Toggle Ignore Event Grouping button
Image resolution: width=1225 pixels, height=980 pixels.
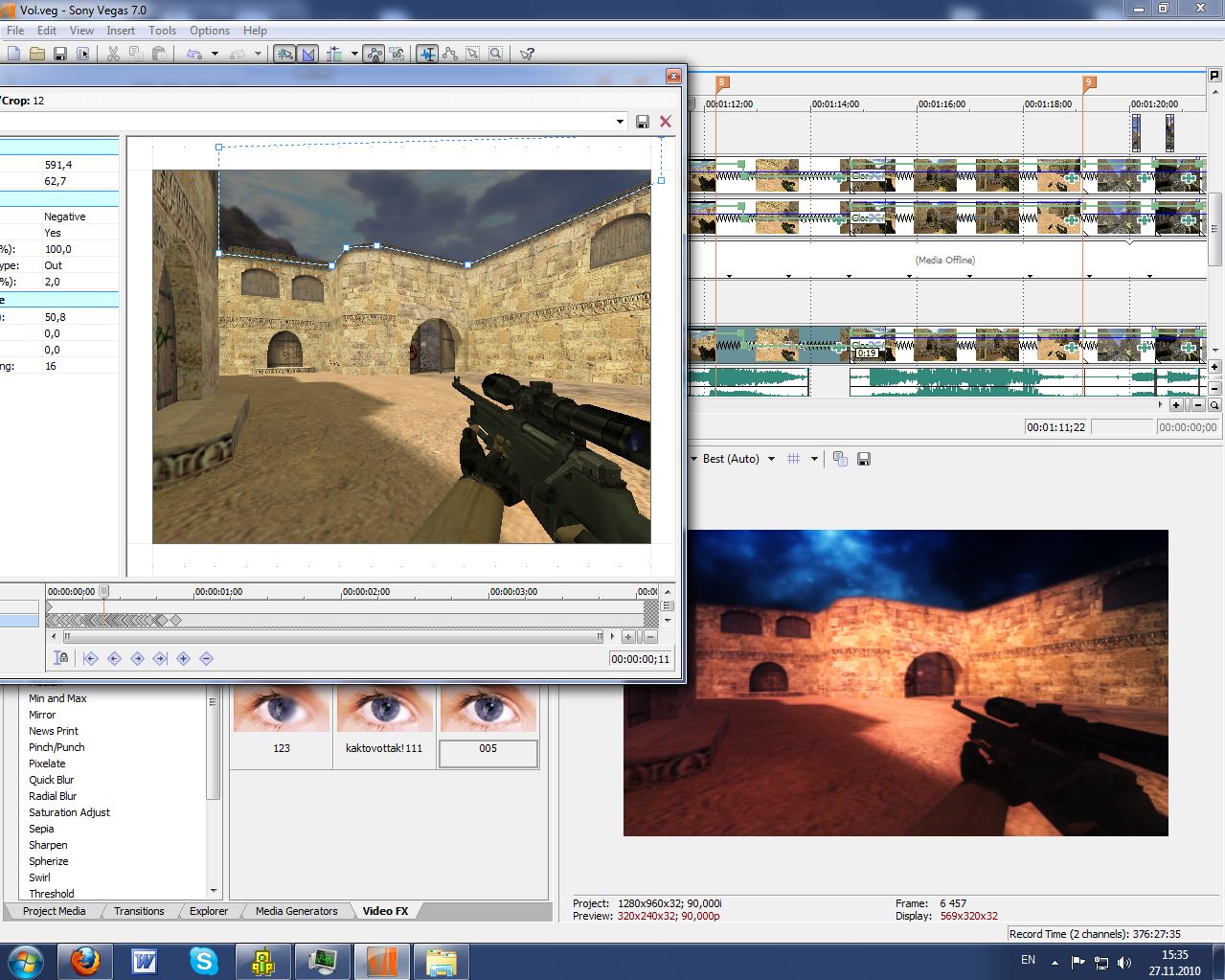(397, 55)
